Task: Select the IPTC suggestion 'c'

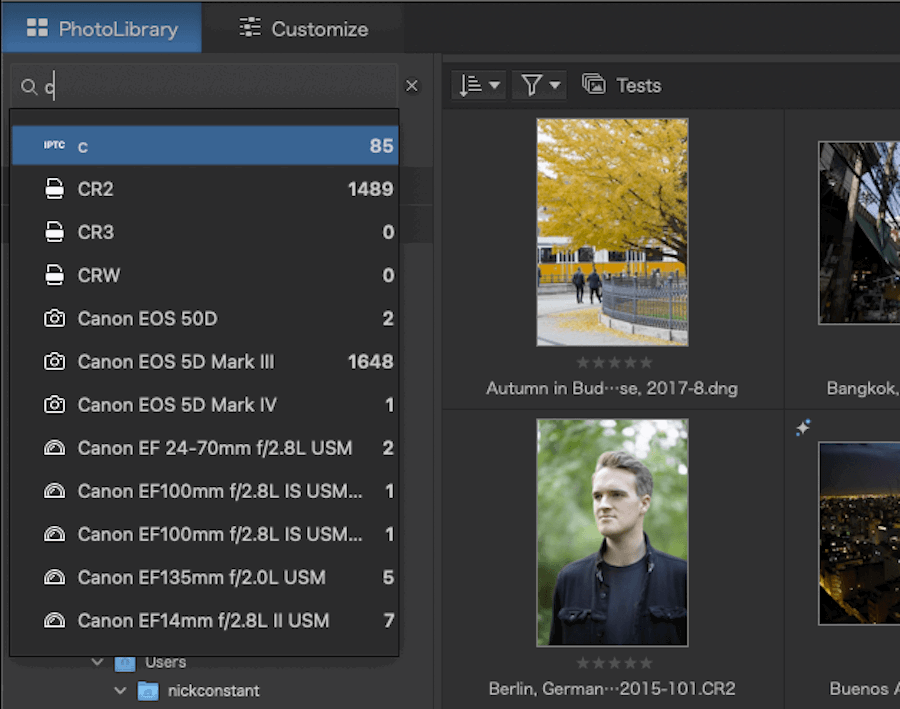Action: (205, 146)
